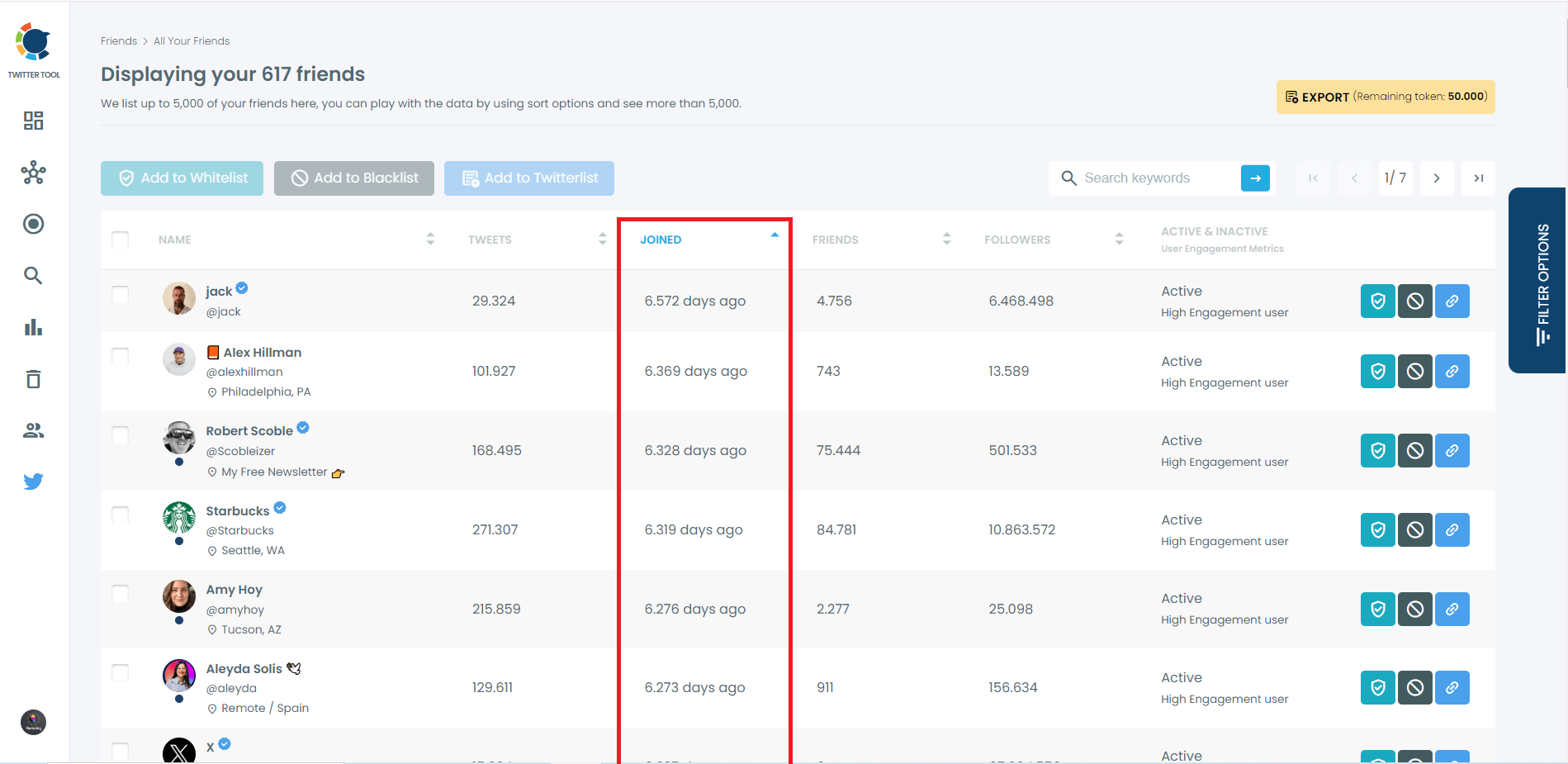Jump to the last page arrow
This screenshot has width=1568, height=764.
[x=1478, y=178]
